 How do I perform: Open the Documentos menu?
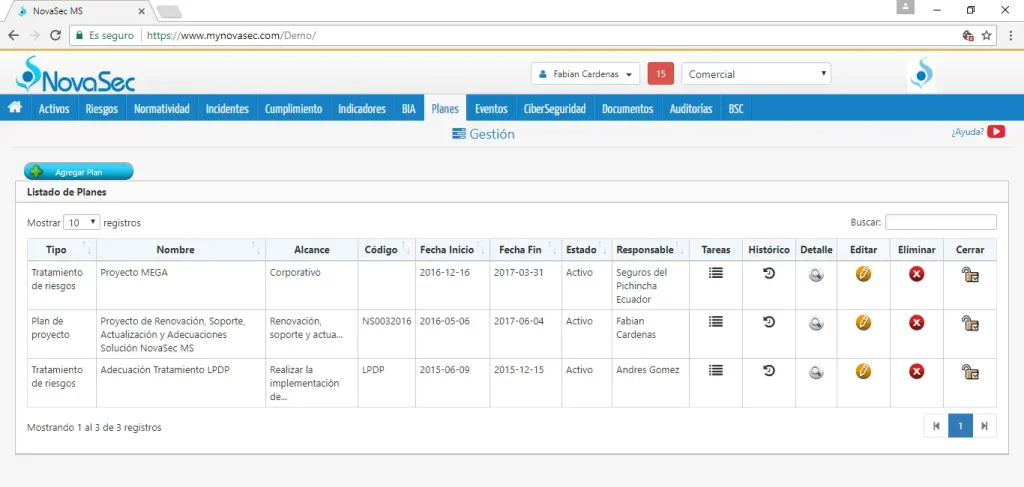627,108
